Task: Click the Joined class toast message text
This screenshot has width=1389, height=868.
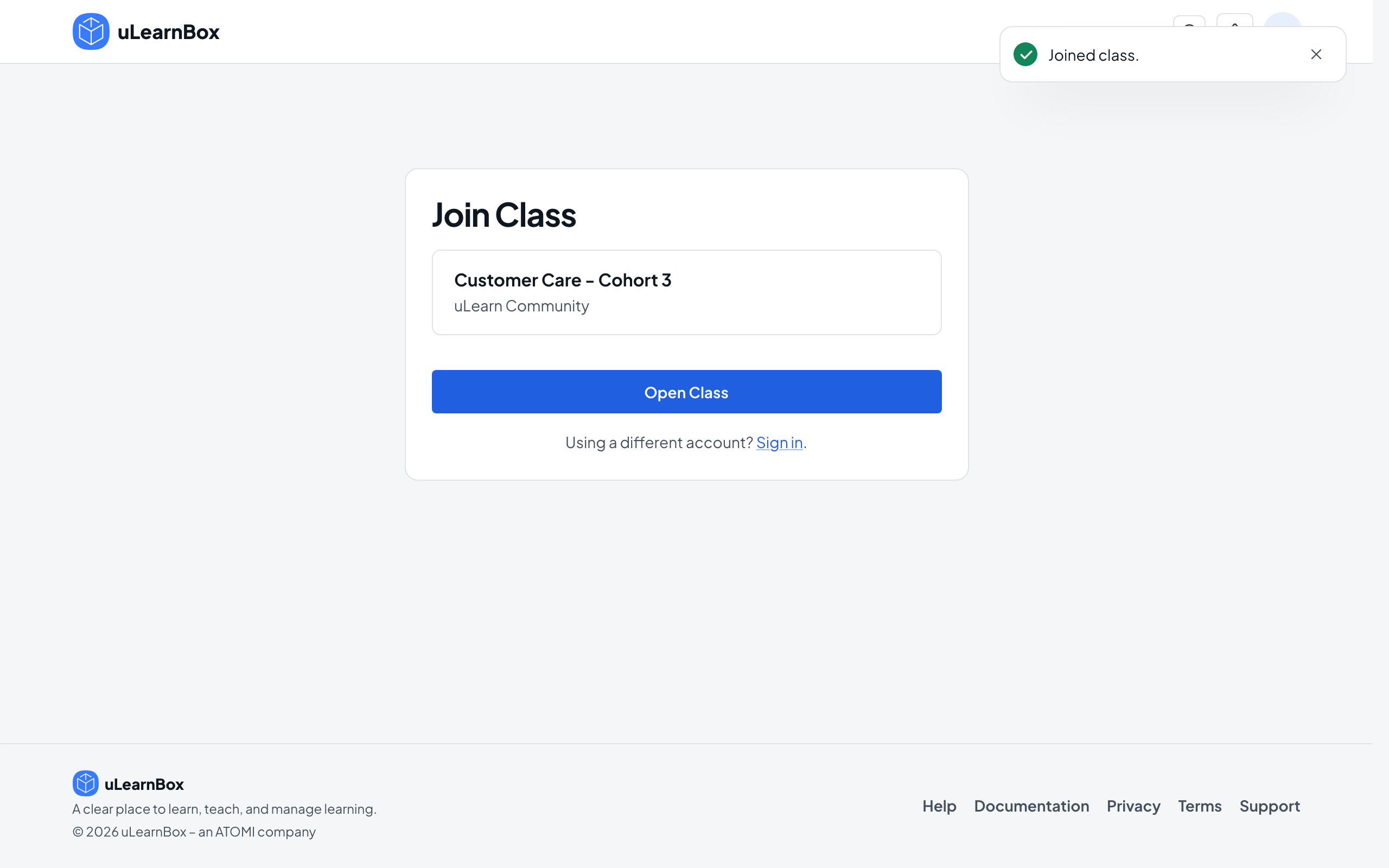Action: 1093,55
